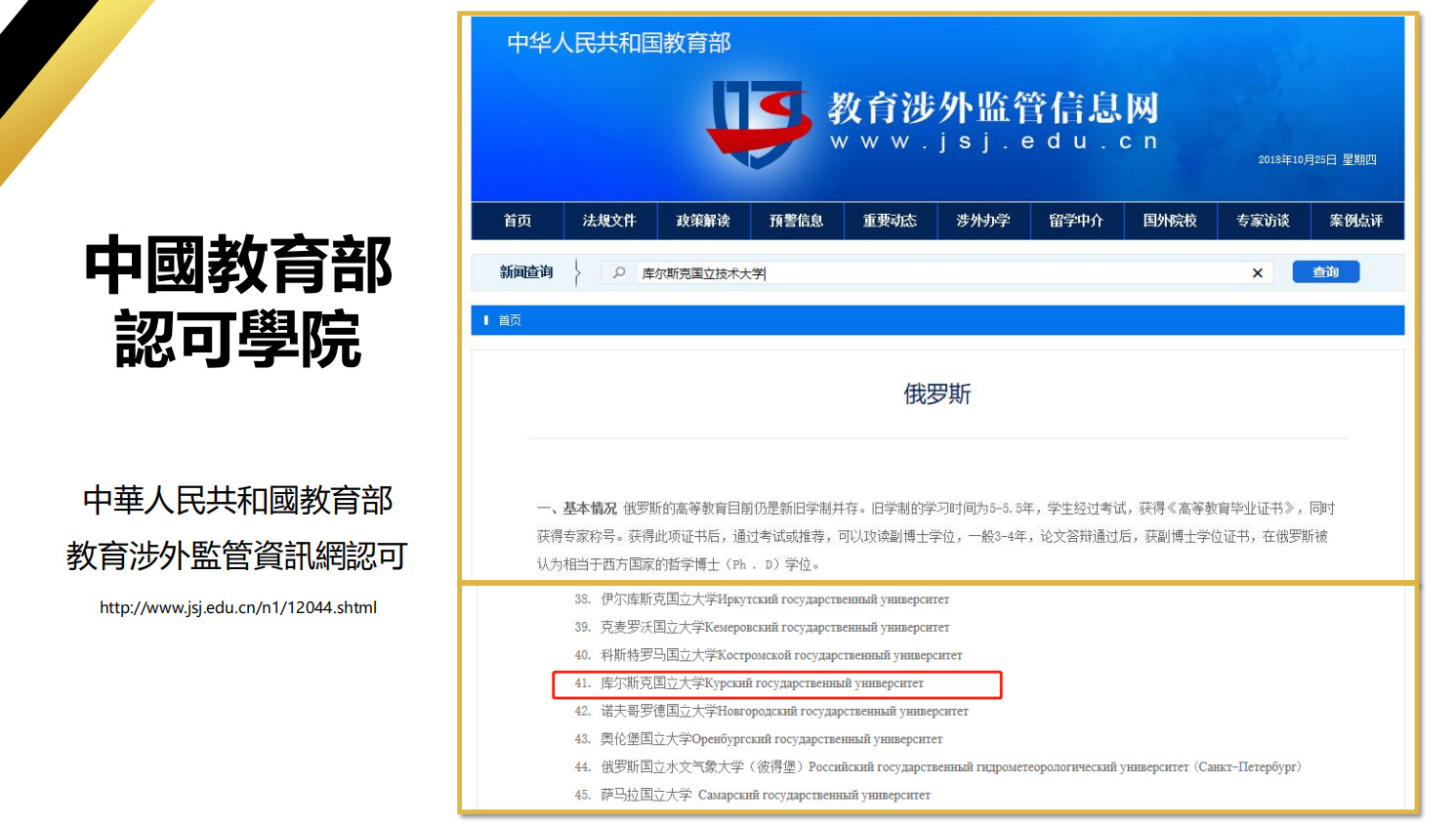
Task: Select list entry 40 科斯特罗马国立大学
Action: click(769, 655)
